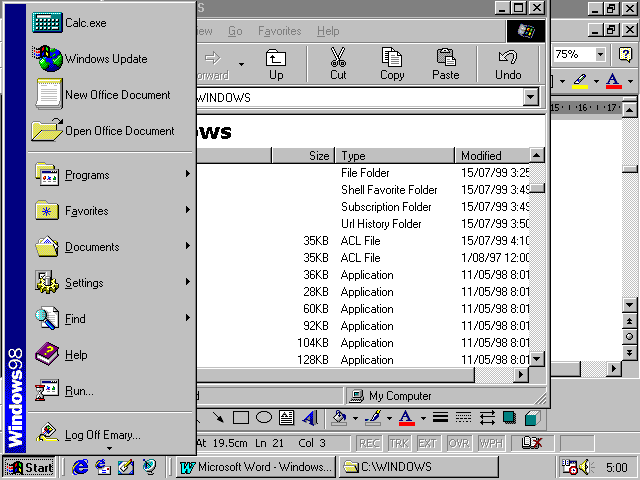640x480 pixels.
Task: Select the Oval drawing tool
Action: click(264, 418)
